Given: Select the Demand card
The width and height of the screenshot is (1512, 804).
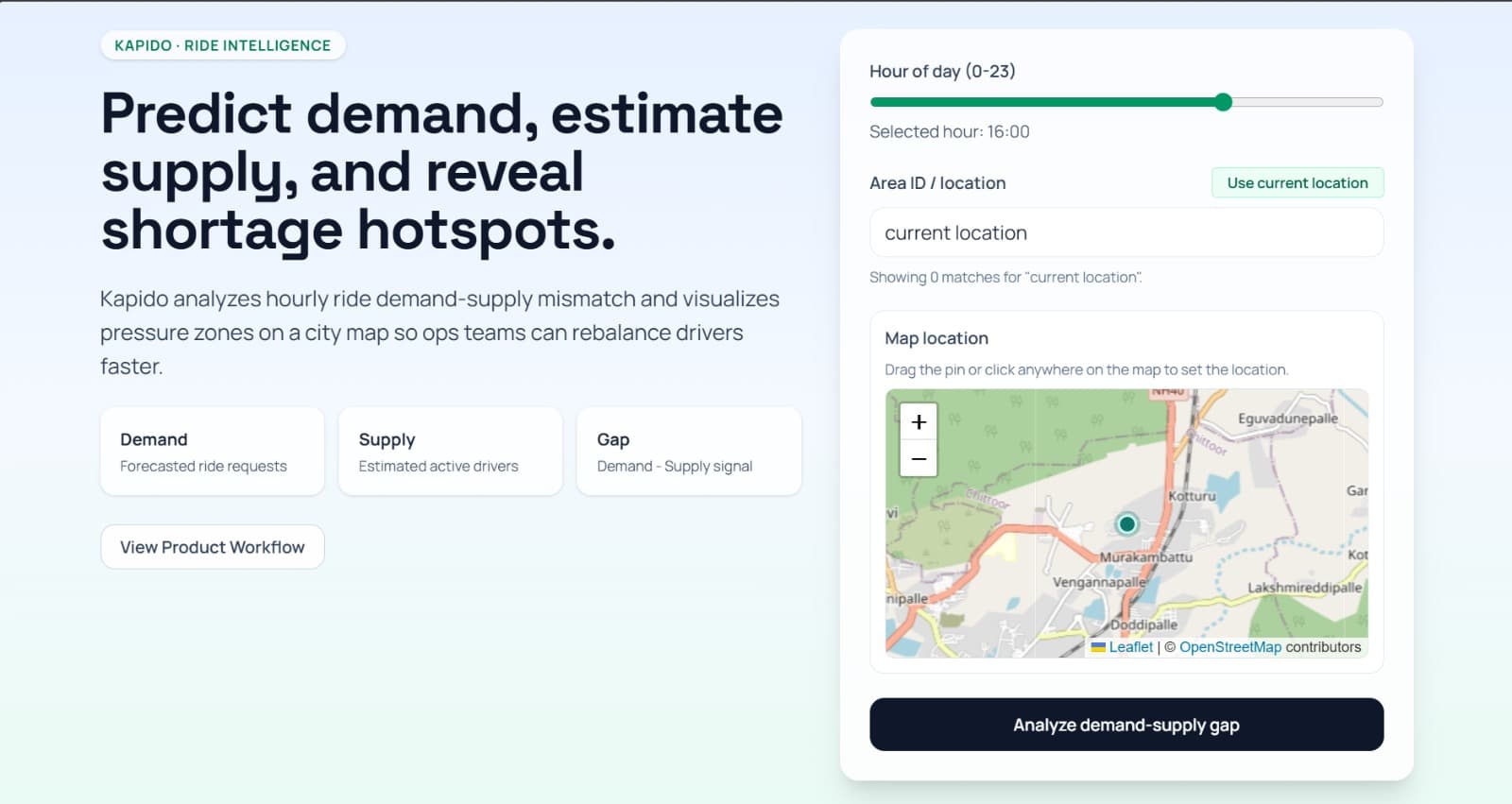Looking at the screenshot, I should click(213, 452).
